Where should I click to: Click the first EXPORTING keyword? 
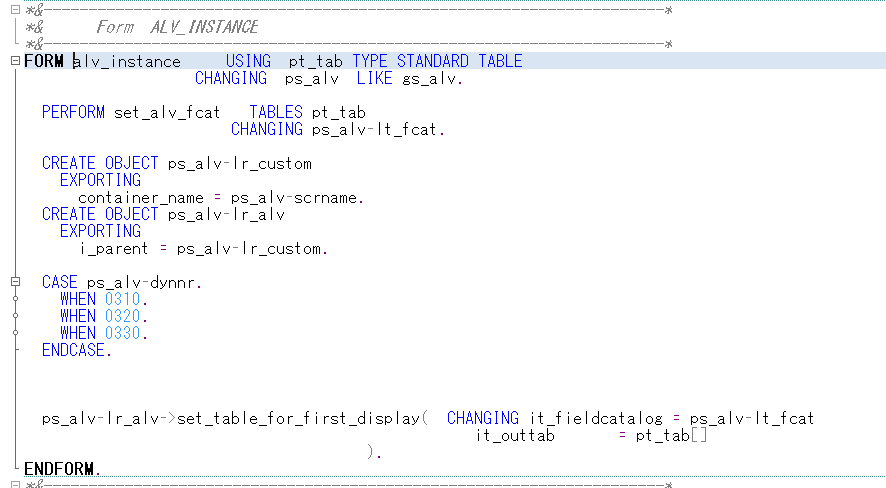coord(101,180)
